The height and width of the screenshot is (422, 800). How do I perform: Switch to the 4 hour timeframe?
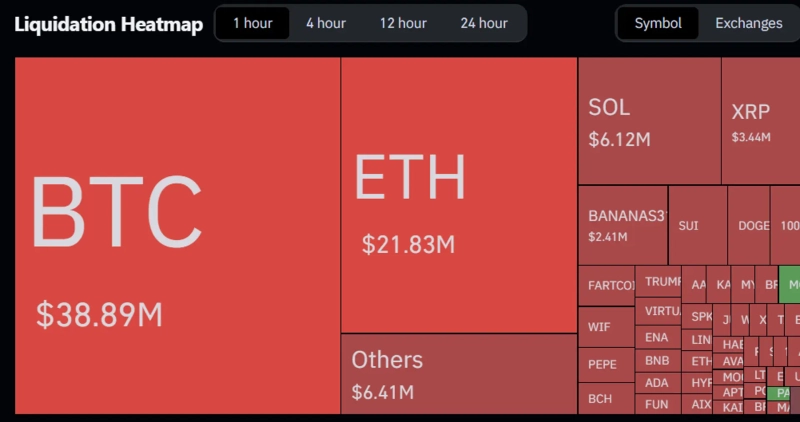pyautogui.click(x=326, y=23)
